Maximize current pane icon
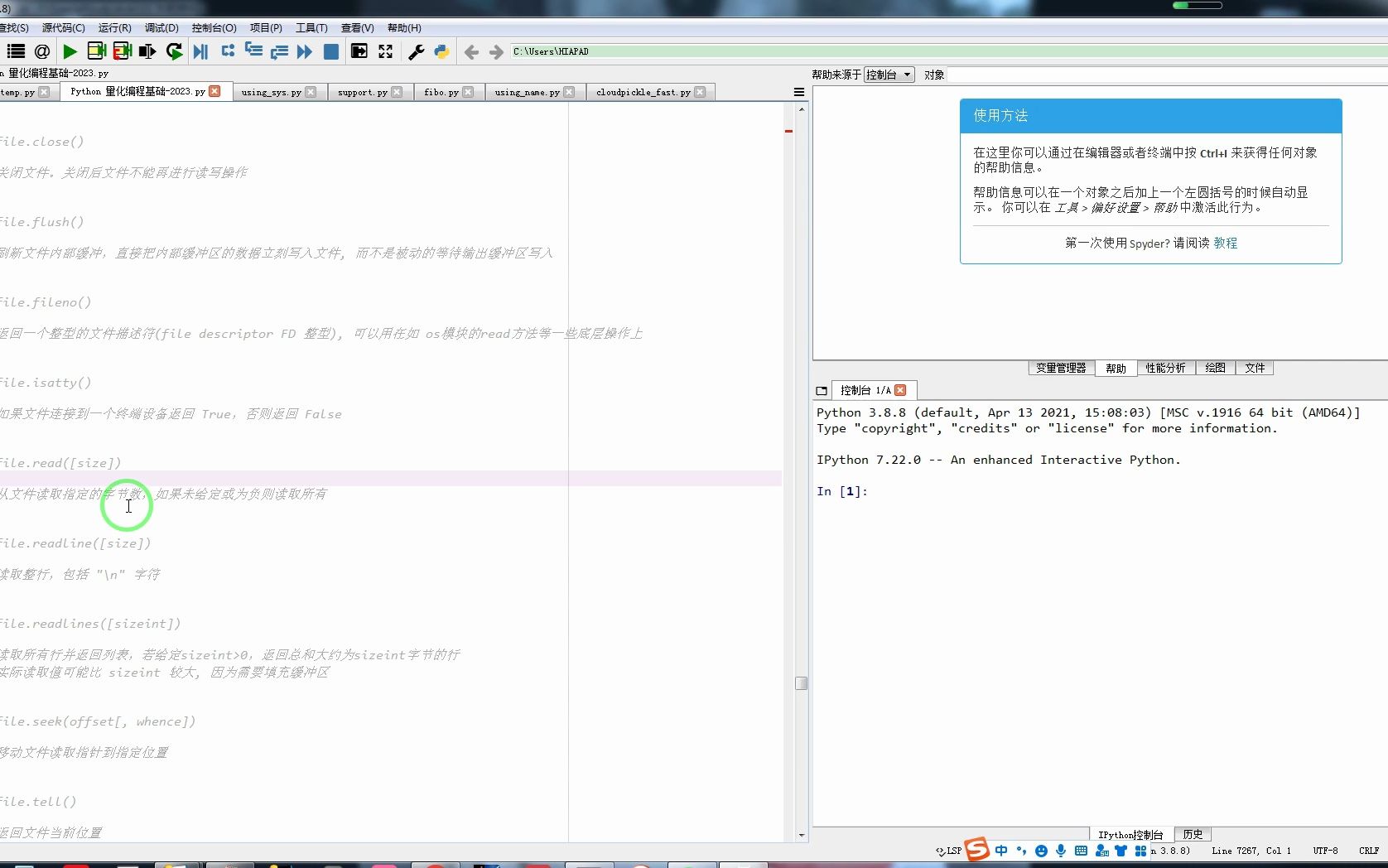The width and height of the screenshot is (1388, 868). point(359,51)
